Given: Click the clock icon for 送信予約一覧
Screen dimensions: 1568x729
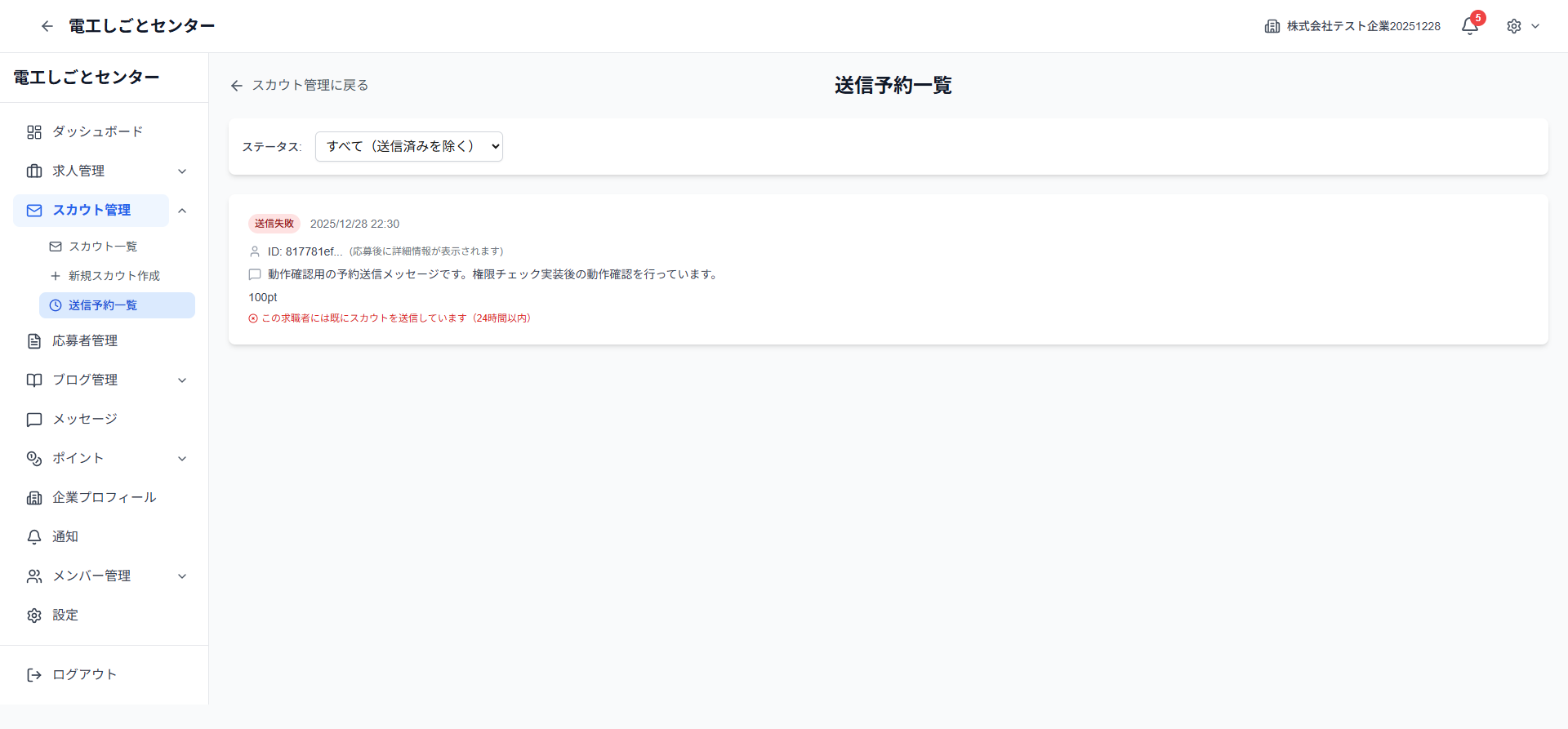Looking at the screenshot, I should coord(56,305).
